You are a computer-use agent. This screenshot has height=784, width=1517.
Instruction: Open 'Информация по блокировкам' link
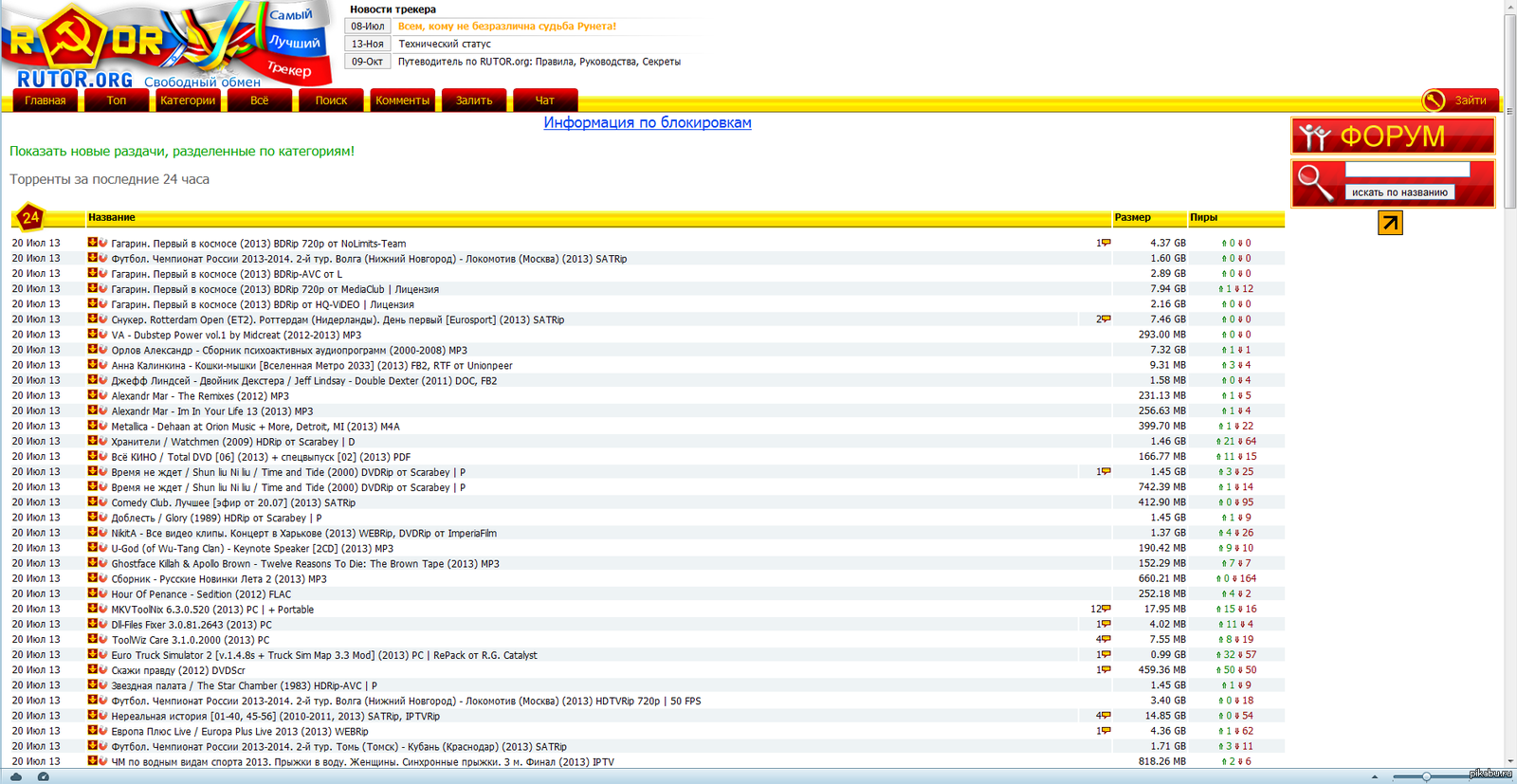point(648,122)
